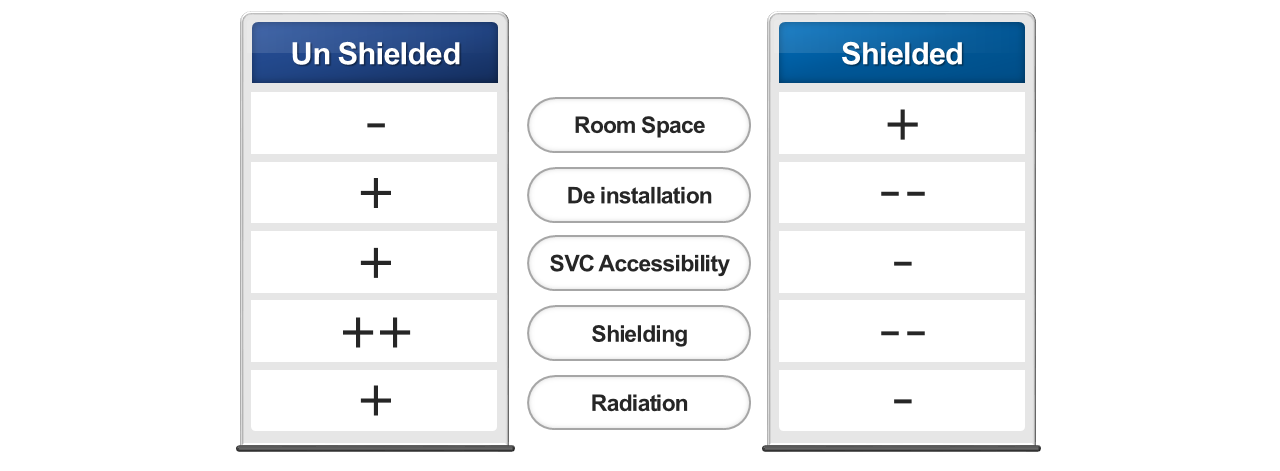
Task: Click plus sign in Un Shielded Radiation row
Action: 375,401
